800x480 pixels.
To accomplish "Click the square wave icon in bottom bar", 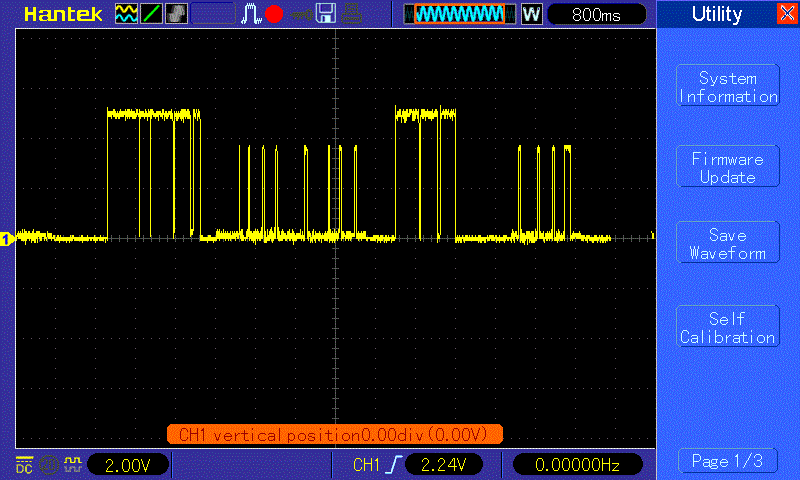I will tap(71, 464).
